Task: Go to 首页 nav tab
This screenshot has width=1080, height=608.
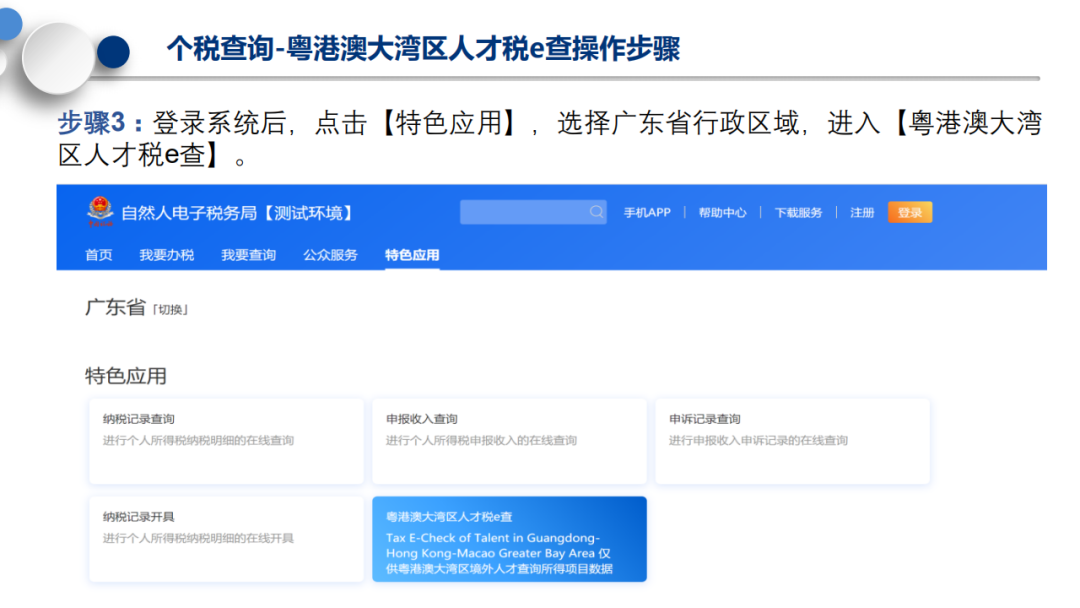Action: tap(98, 255)
